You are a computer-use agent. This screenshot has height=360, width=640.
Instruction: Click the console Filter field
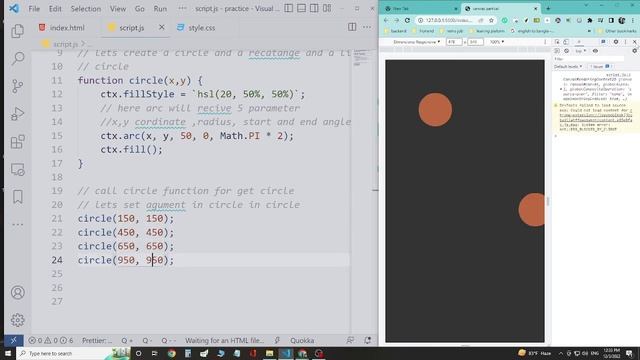(589, 59)
